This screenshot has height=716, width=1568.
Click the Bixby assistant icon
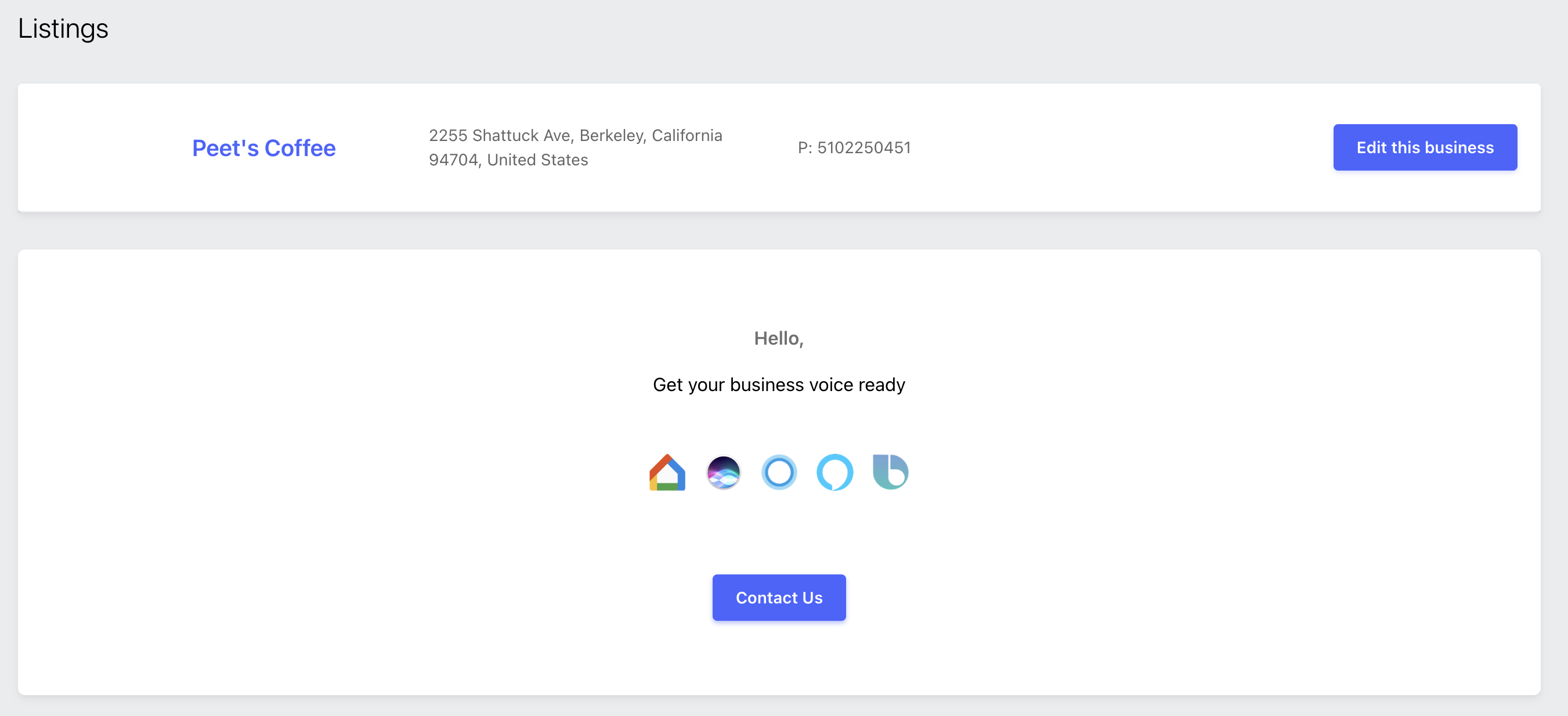tap(891, 472)
